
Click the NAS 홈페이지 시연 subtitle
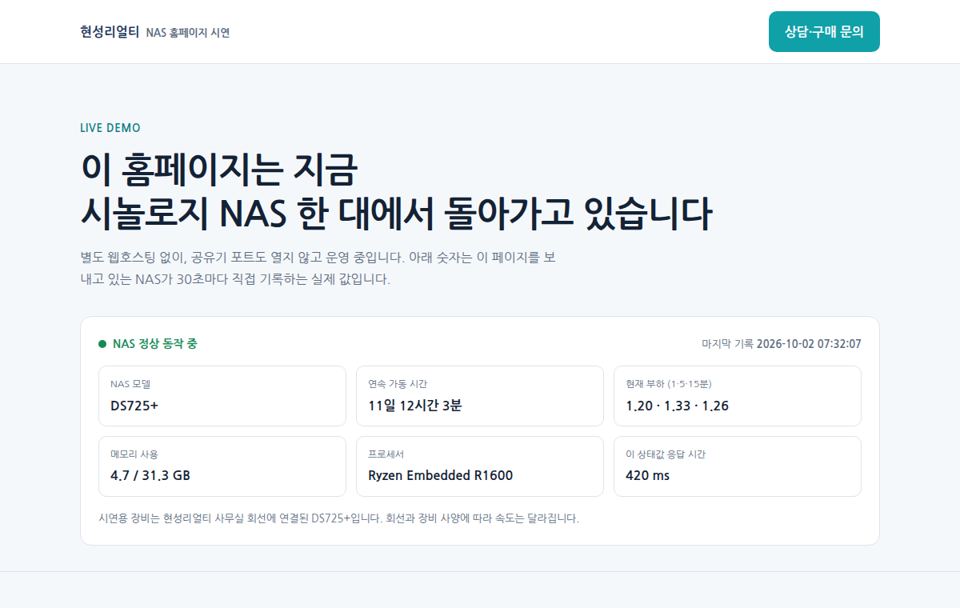tap(188, 33)
